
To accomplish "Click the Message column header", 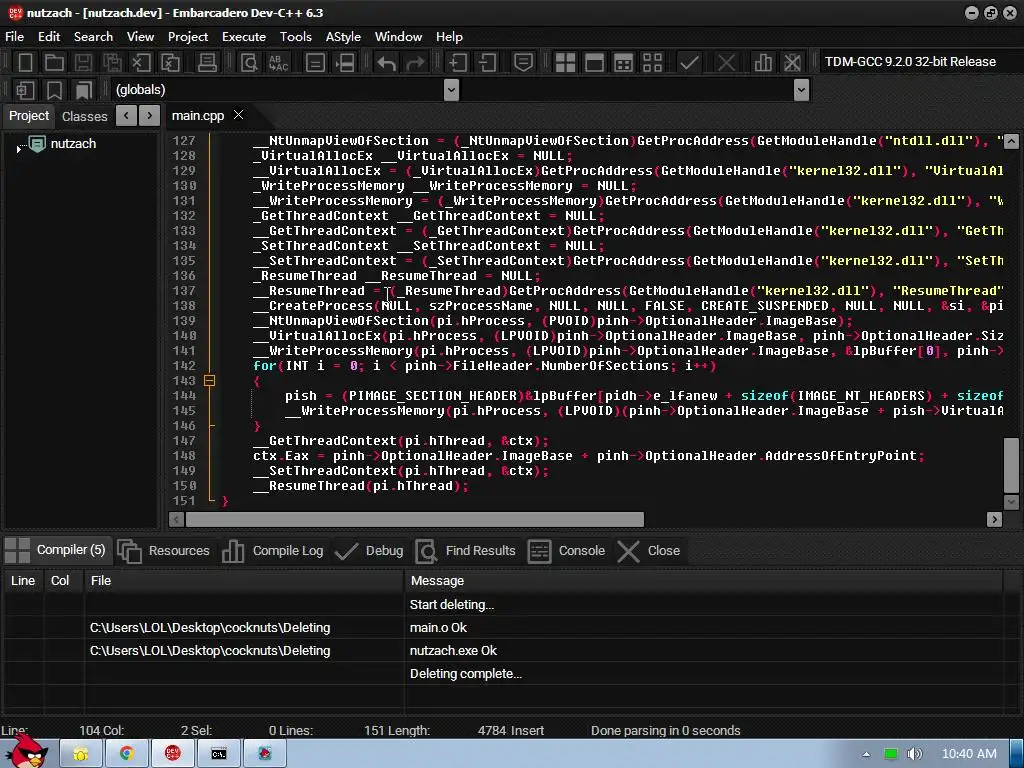I will (x=703, y=581).
